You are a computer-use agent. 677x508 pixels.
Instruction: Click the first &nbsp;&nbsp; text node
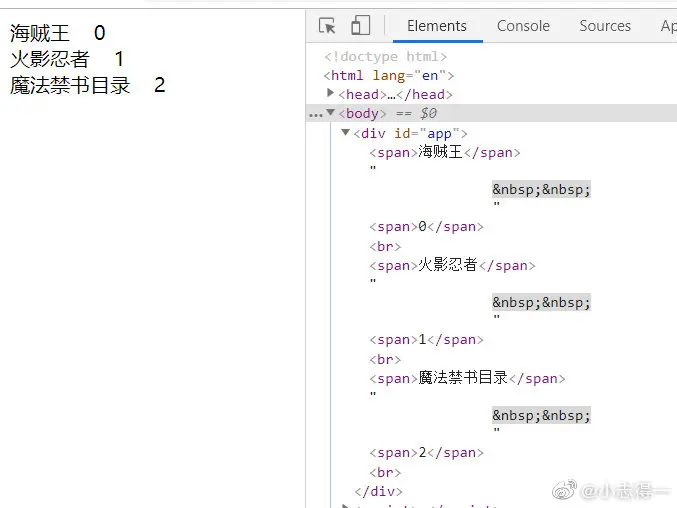(541, 189)
